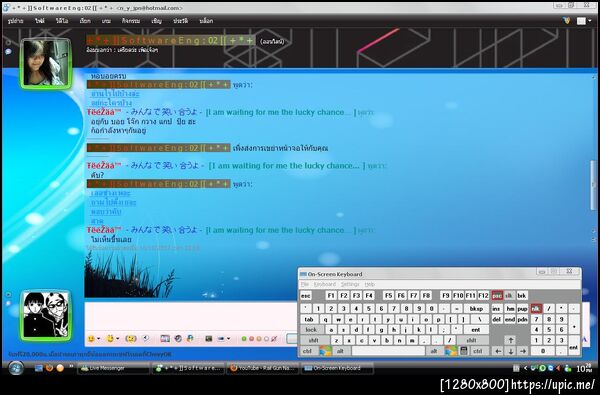The image size is (600, 395).
Task: Open the Keyboard menu in On-Screen Keyboard
Action: coord(324,284)
